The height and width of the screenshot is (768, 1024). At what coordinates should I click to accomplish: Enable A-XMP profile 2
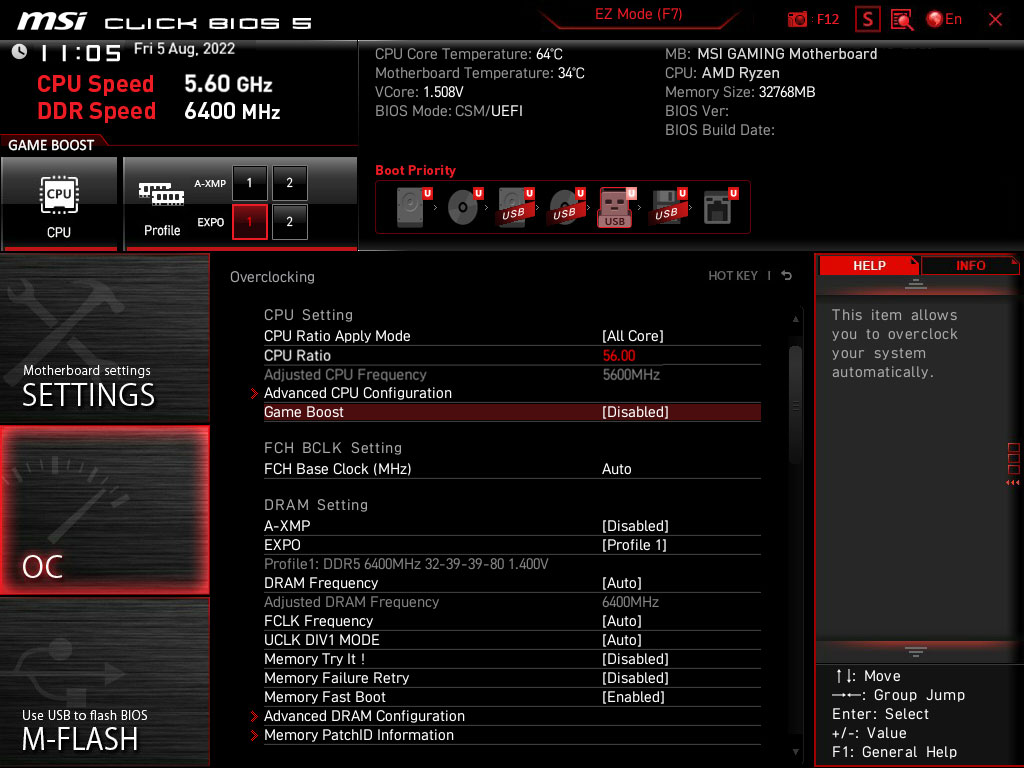(x=290, y=183)
